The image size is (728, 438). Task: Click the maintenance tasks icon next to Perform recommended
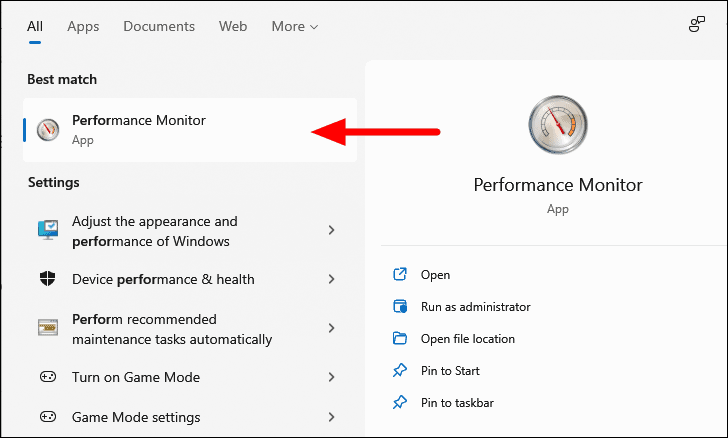pos(48,328)
